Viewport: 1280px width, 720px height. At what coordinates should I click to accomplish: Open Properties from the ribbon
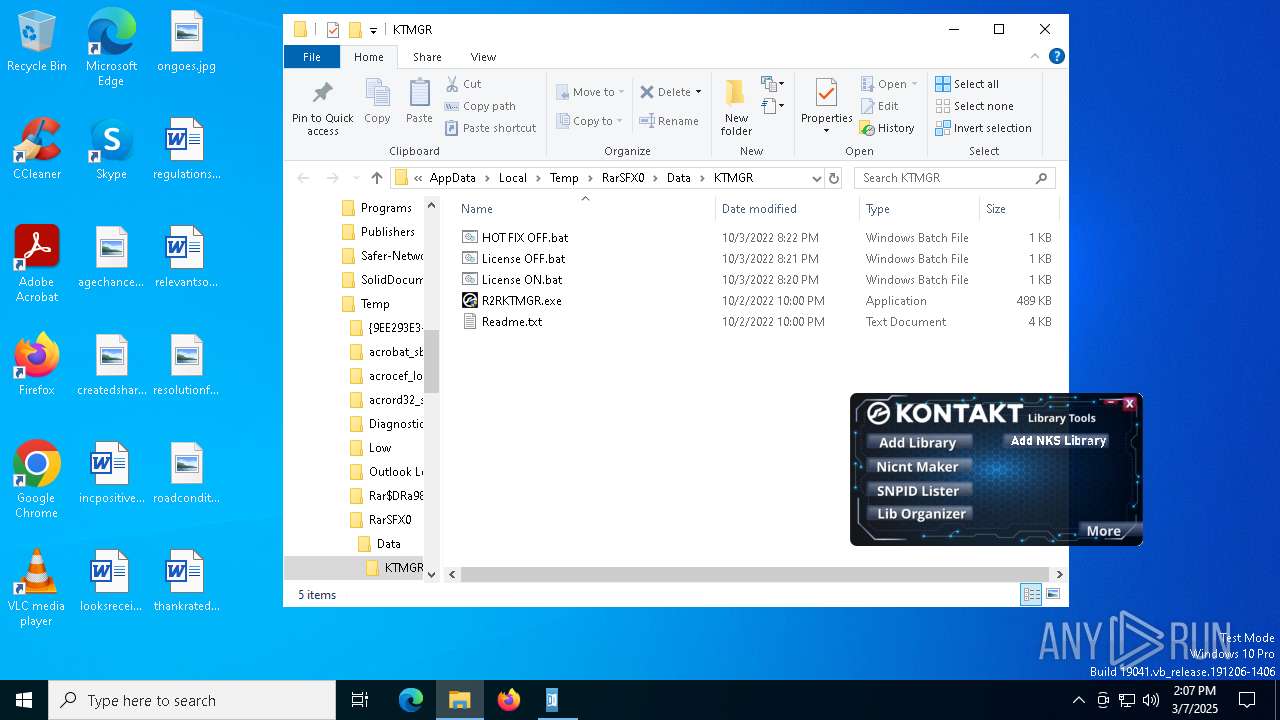click(x=826, y=108)
